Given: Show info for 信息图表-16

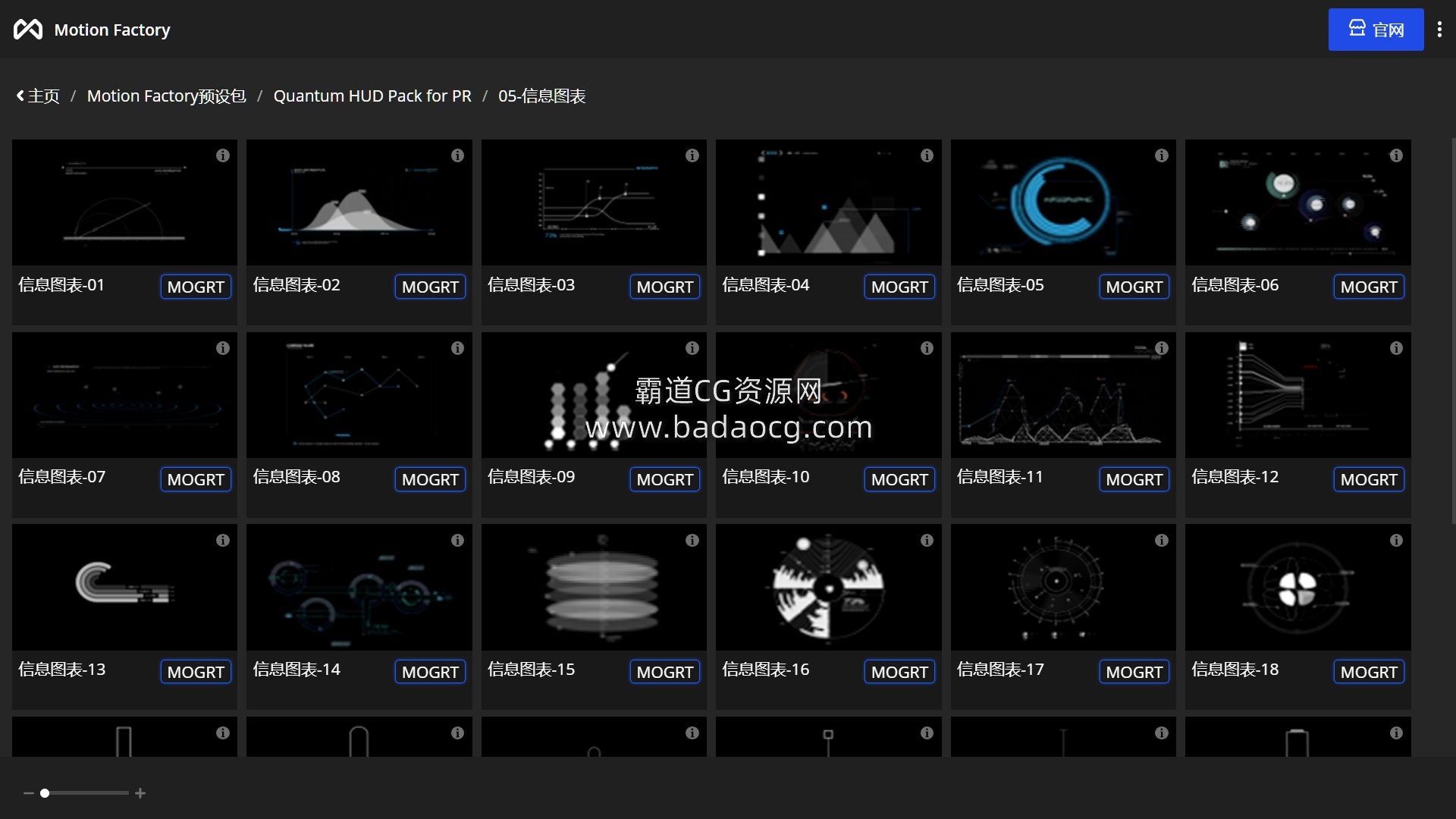Looking at the screenshot, I should (x=927, y=541).
